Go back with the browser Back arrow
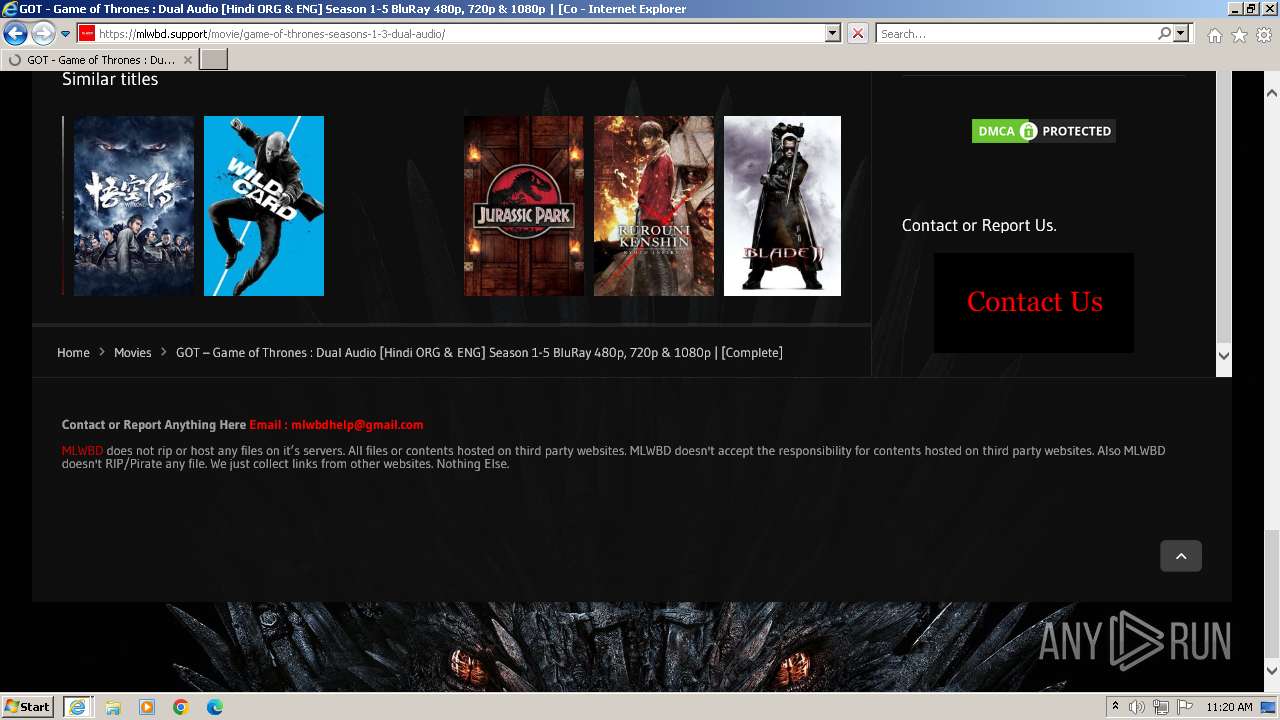 tap(15, 34)
